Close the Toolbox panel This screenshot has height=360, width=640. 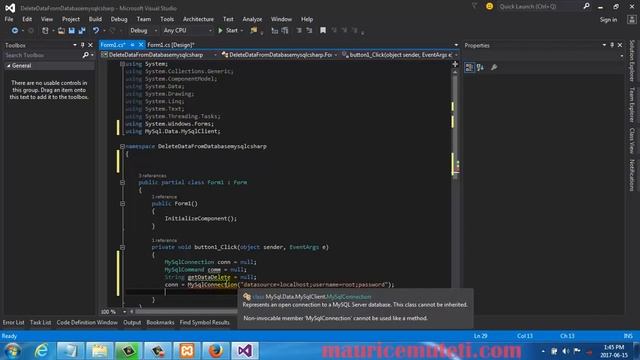tap(90, 45)
